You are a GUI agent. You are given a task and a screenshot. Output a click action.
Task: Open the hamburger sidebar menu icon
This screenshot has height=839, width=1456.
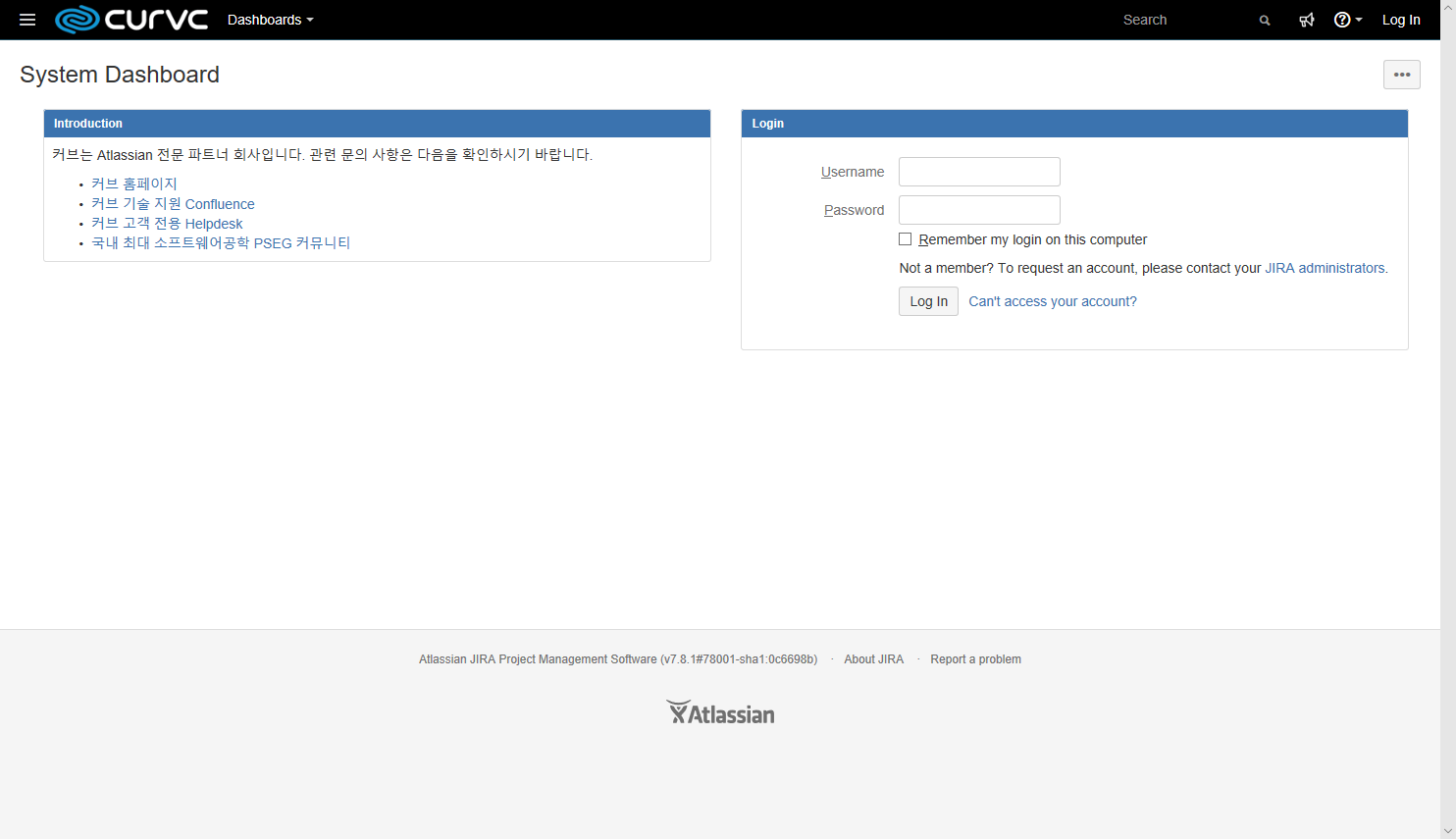(27, 20)
